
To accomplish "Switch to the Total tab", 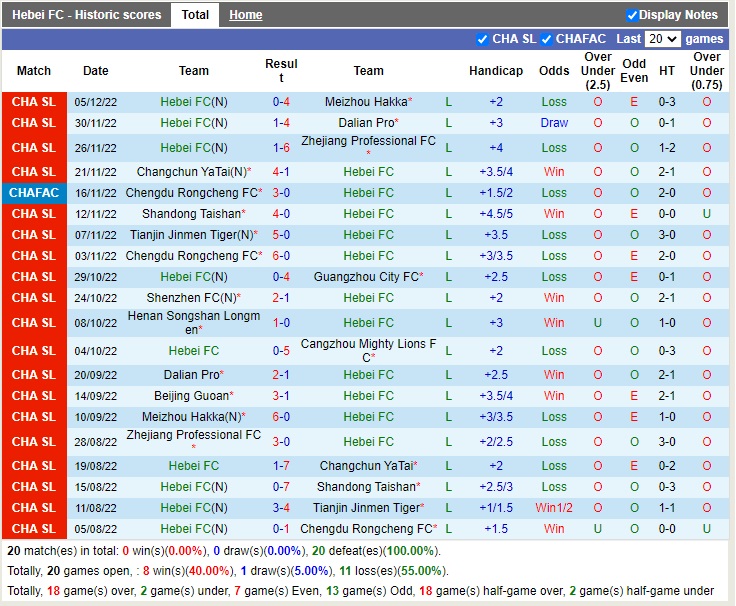I will [x=195, y=15].
